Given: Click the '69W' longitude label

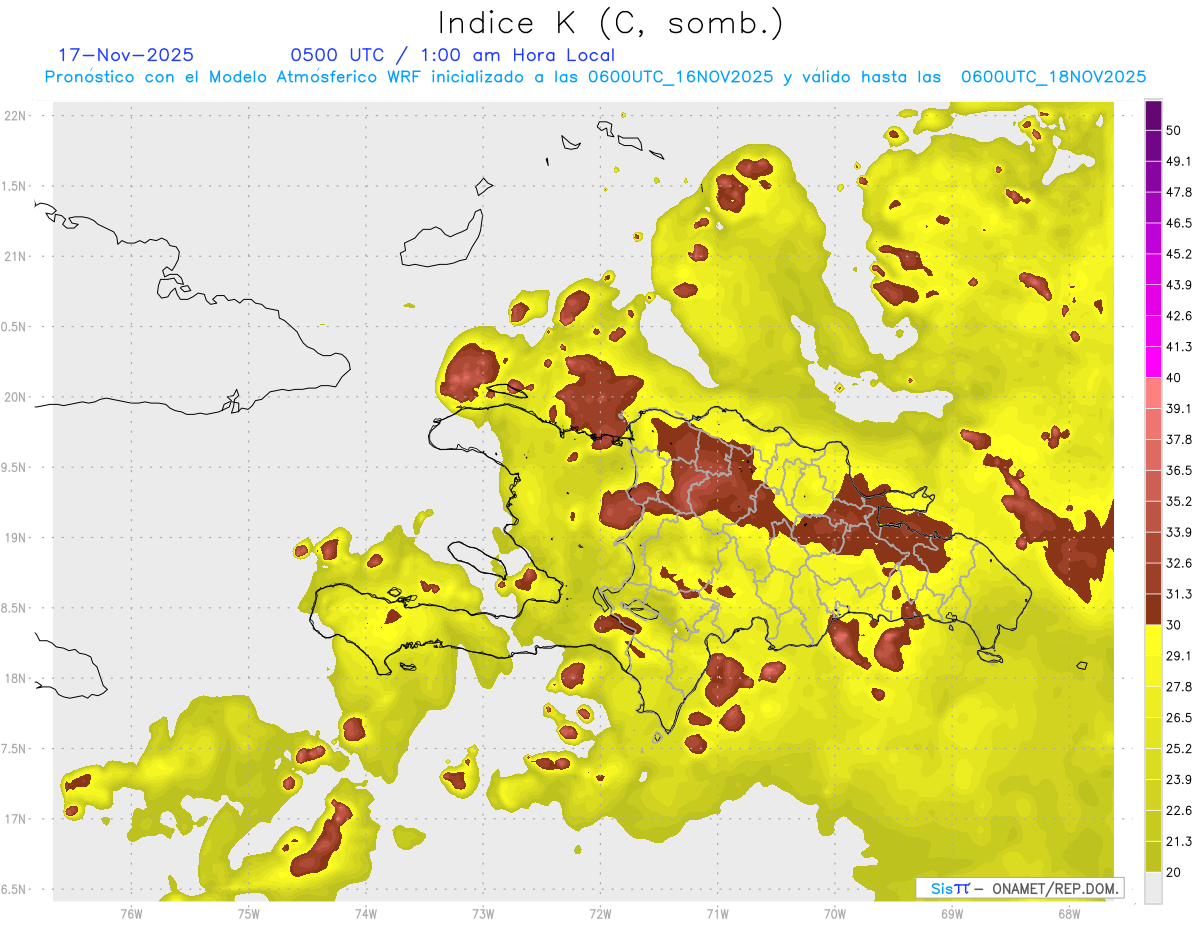Looking at the screenshot, I should coord(952,914).
